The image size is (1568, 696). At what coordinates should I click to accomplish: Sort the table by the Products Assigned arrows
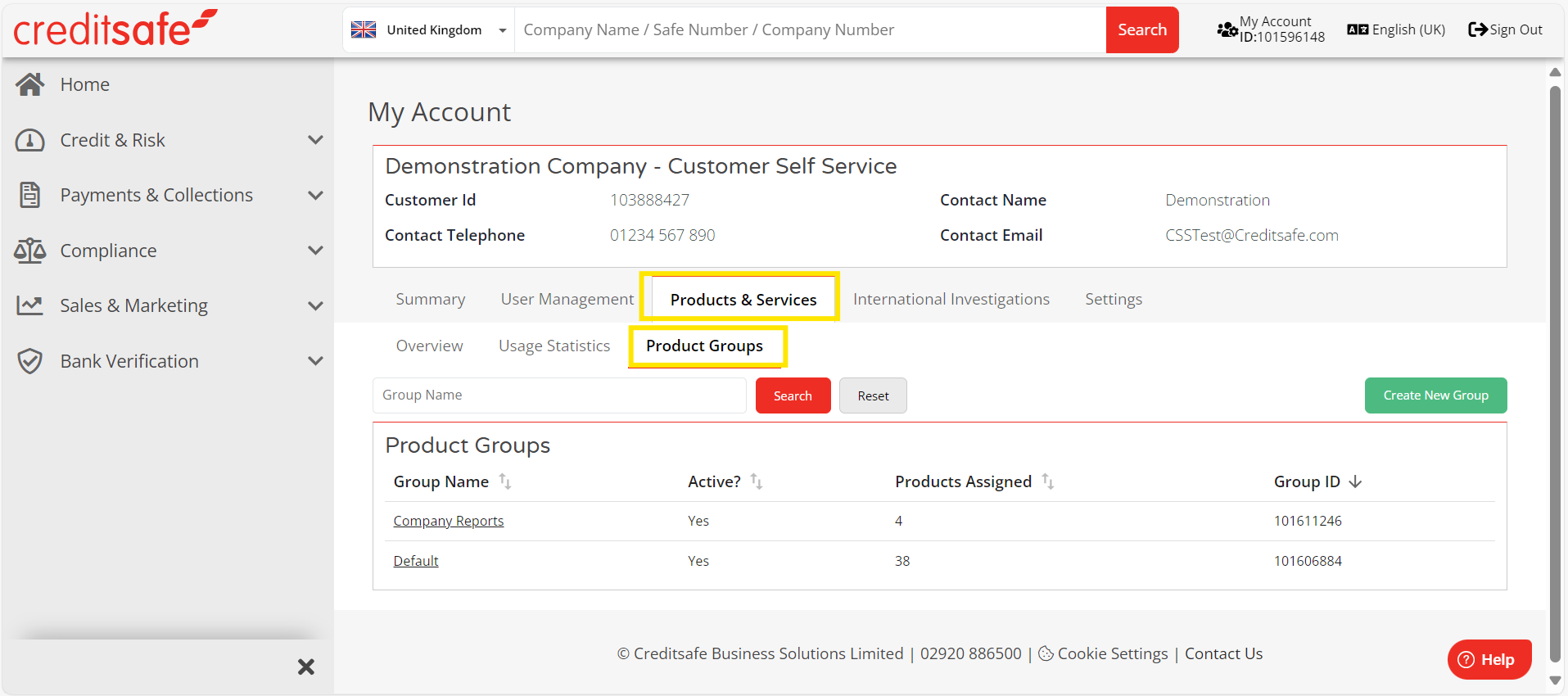tap(1048, 481)
